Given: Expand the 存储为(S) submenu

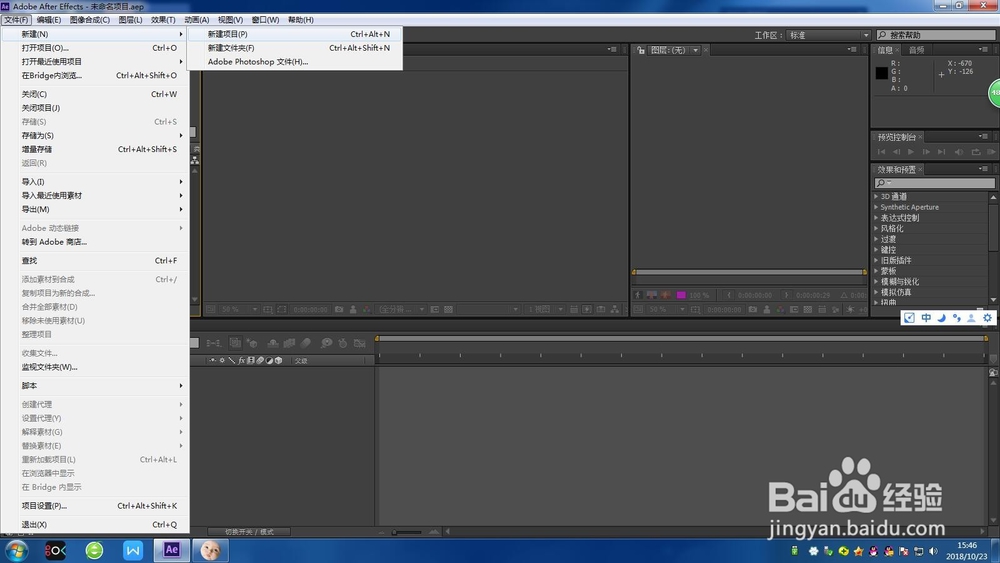Looking at the screenshot, I should coord(94,135).
